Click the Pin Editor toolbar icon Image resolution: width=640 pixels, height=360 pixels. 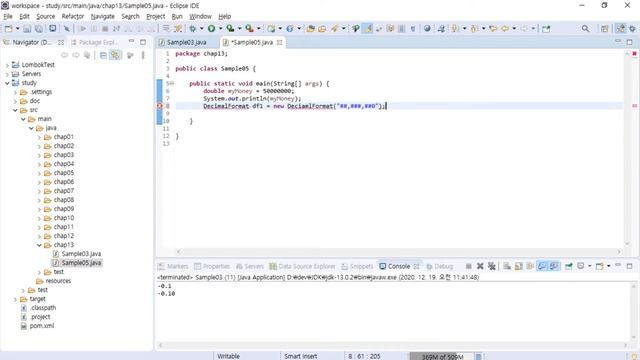click(x=547, y=29)
